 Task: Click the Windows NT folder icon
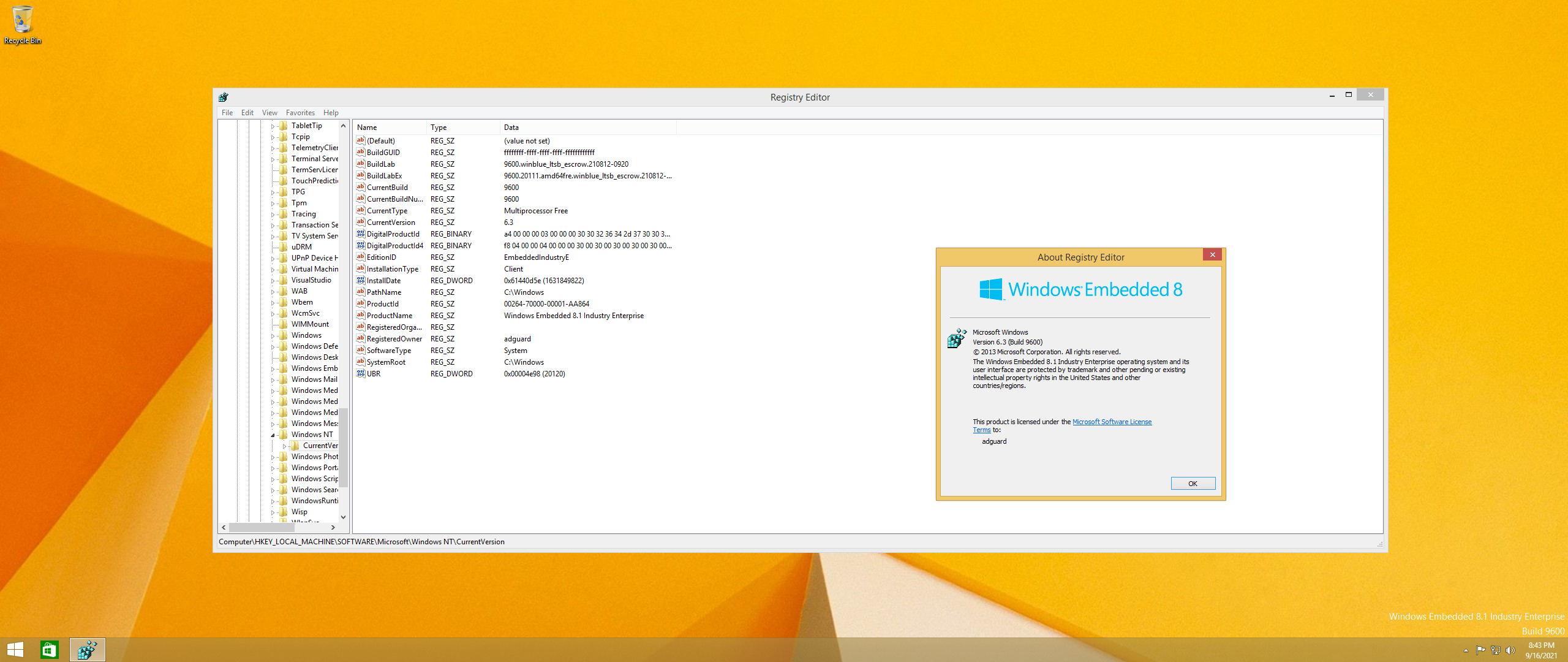tap(284, 435)
